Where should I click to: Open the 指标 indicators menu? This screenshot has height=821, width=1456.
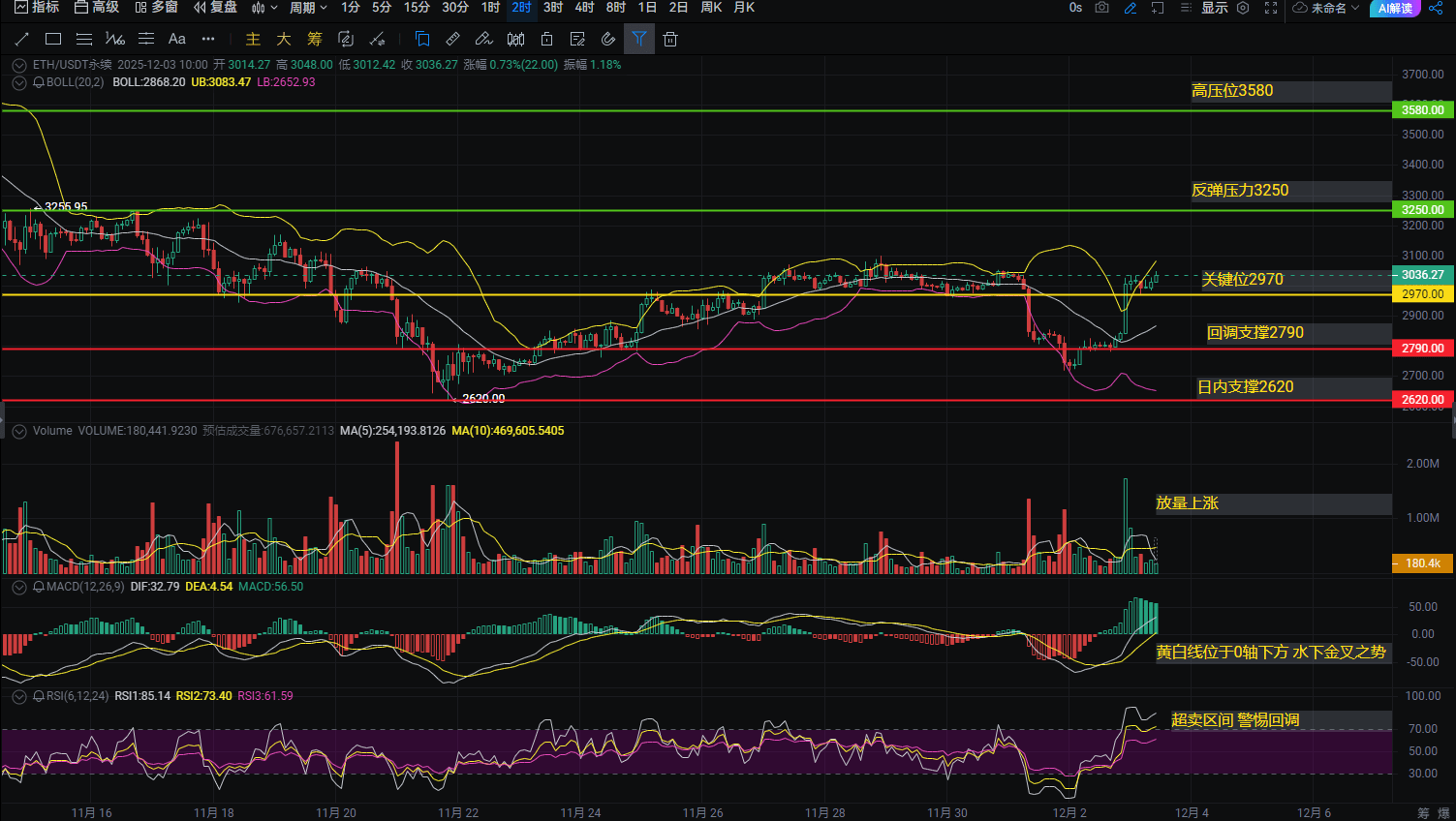coord(37,8)
